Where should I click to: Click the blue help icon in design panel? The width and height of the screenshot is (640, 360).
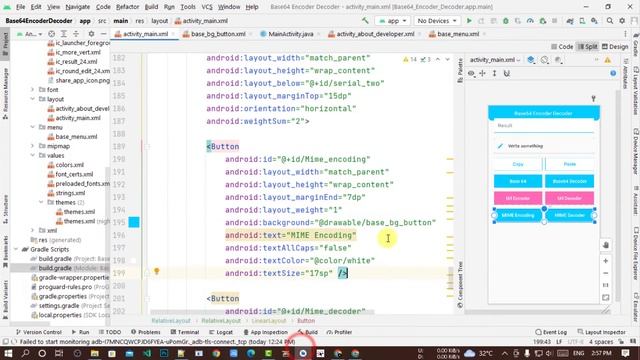pos(613,73)
